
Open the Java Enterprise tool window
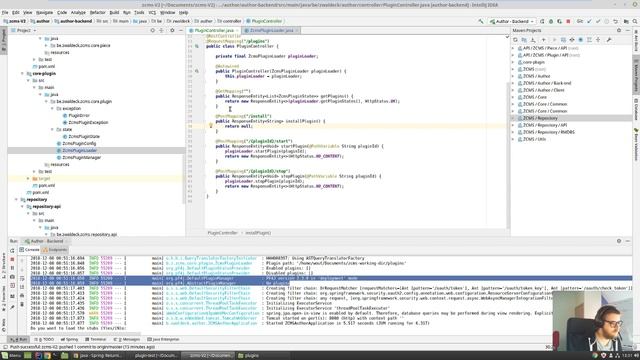tap(163, 340)
